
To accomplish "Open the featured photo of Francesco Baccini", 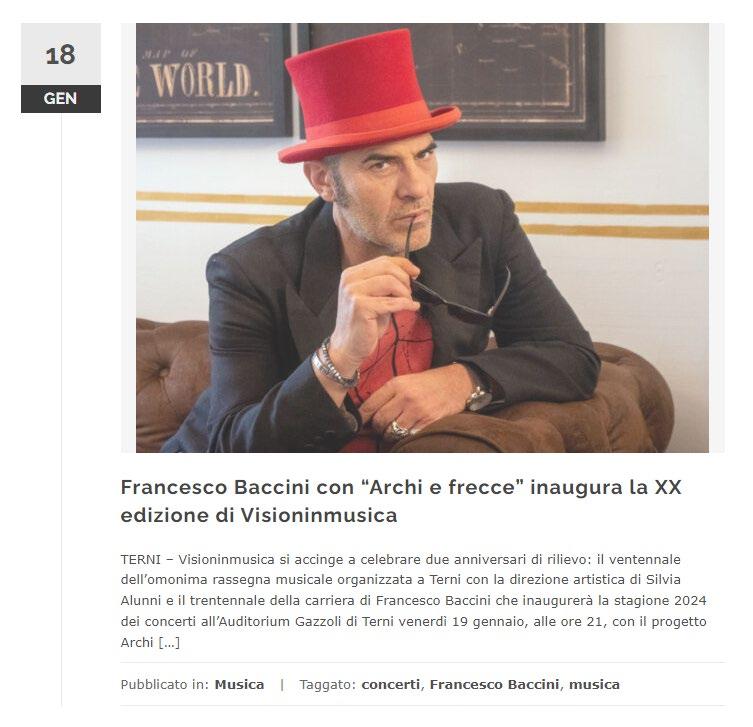I will (x=422, y=238).
